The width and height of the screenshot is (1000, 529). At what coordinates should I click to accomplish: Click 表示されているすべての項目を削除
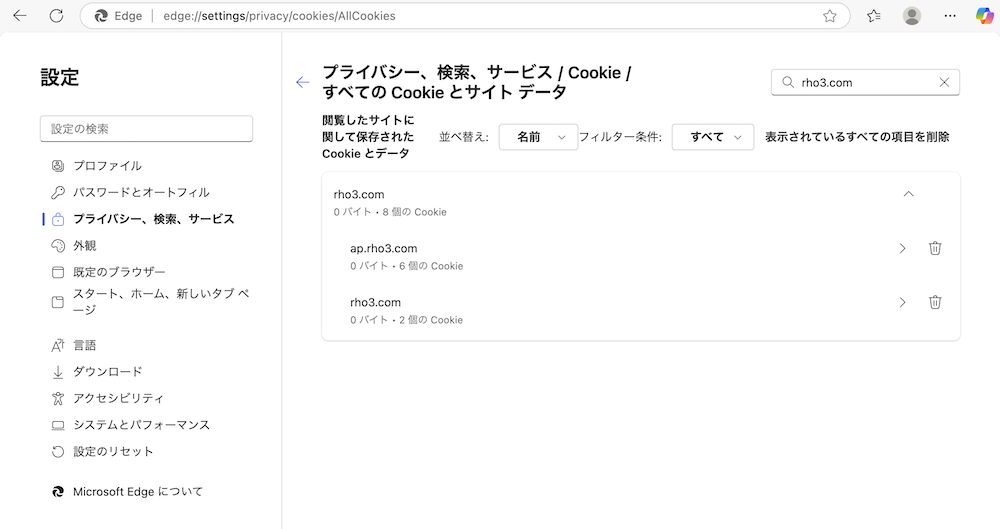click(x=857, y=137)
